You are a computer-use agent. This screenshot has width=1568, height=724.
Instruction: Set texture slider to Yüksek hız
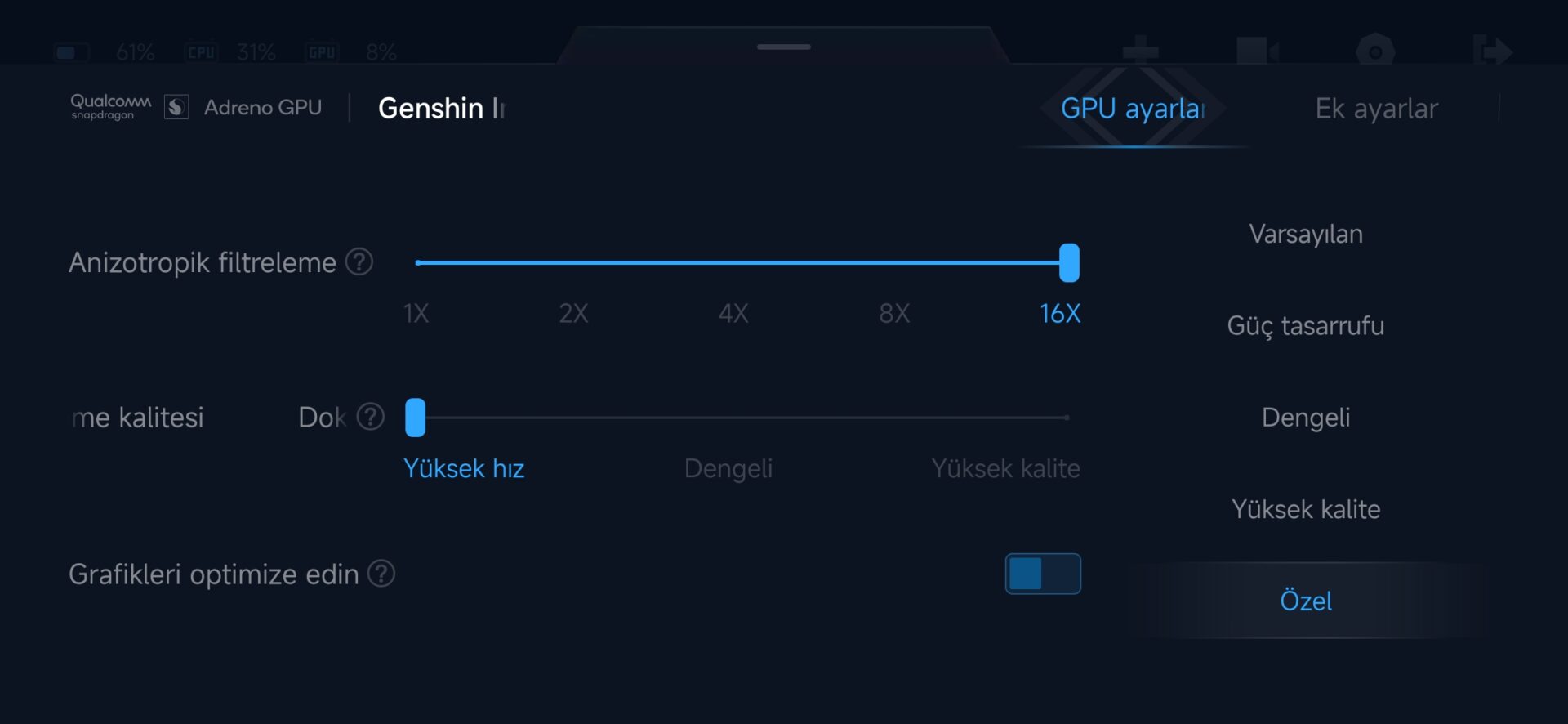416,418
